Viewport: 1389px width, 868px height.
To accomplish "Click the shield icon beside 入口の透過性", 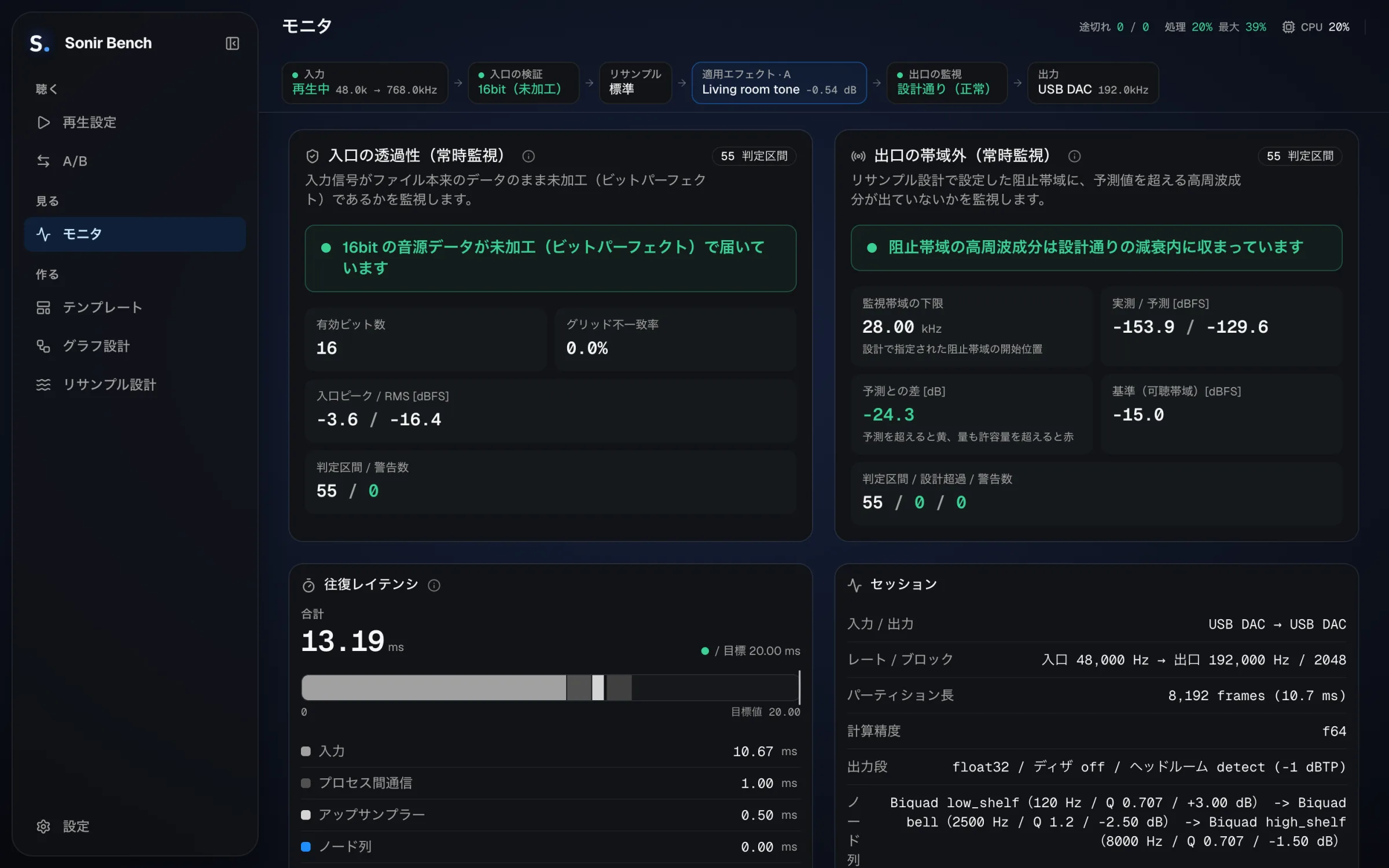I will (x=313, y=156).
